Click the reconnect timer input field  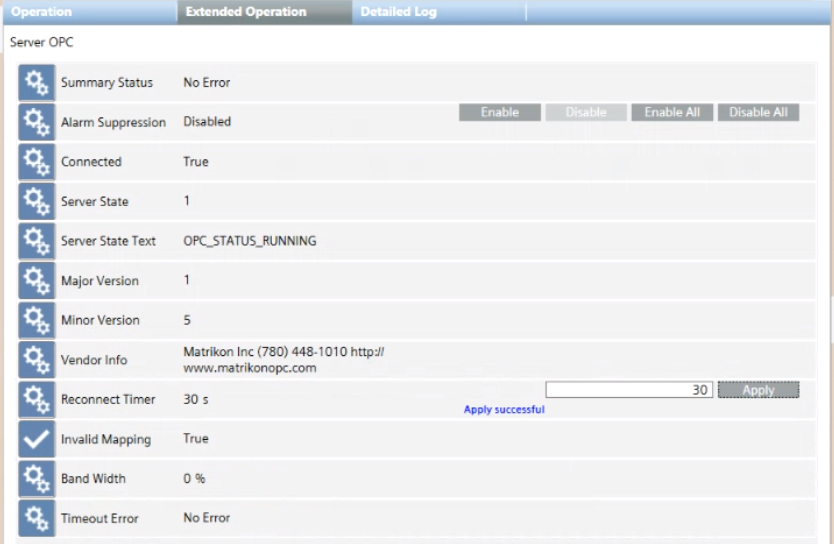pos(629,390)
